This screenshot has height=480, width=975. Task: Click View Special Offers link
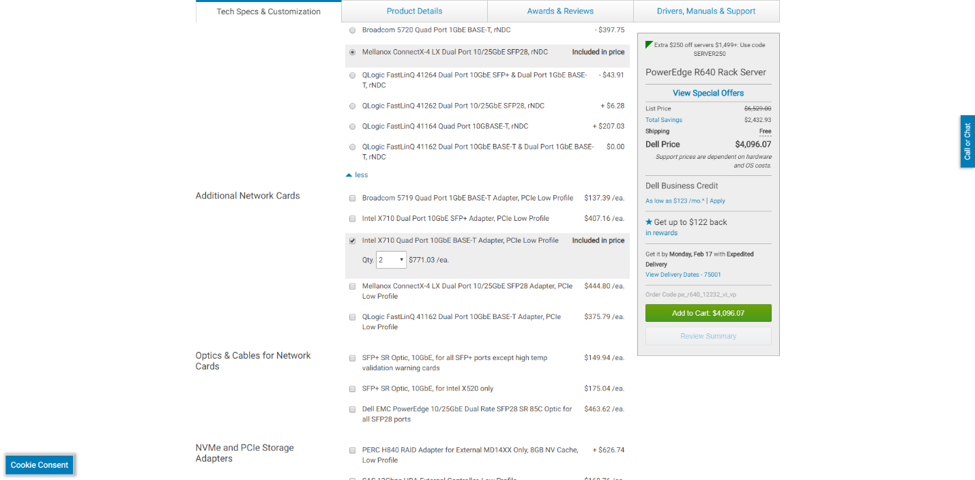(708, 93)
